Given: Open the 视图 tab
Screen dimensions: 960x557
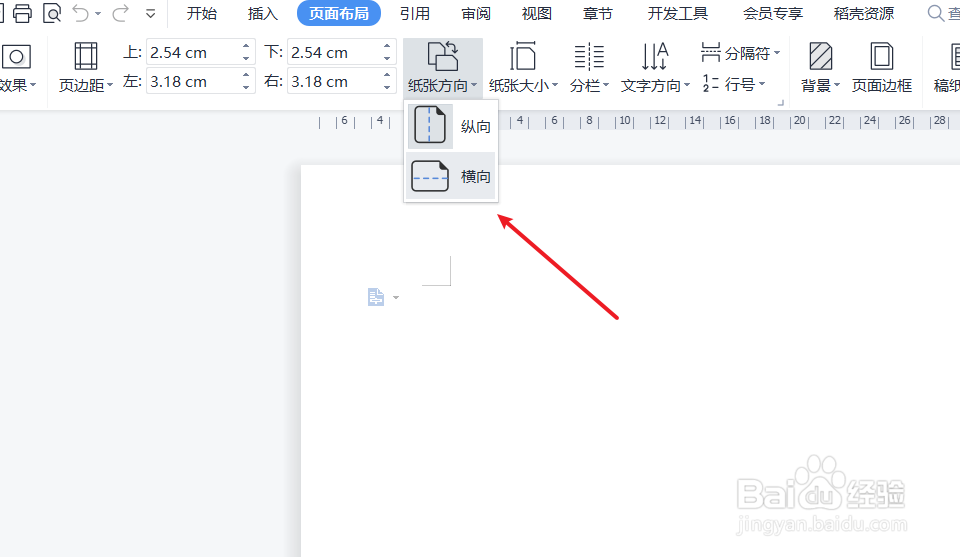Looking at the screenshot, I should 536,13.
